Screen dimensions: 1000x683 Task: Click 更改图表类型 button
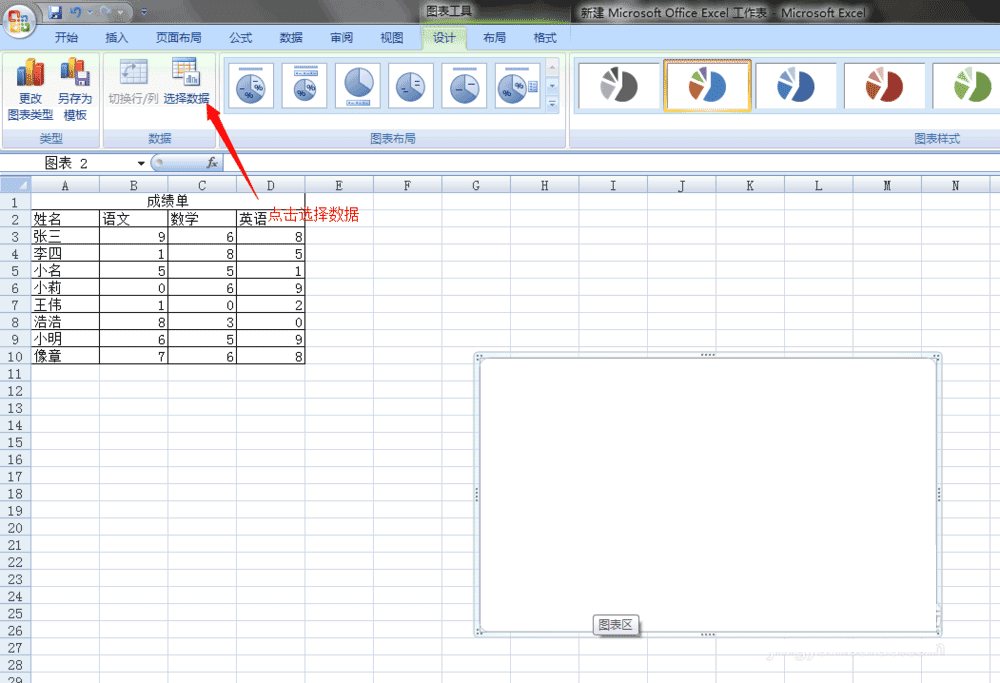point(31,89)
